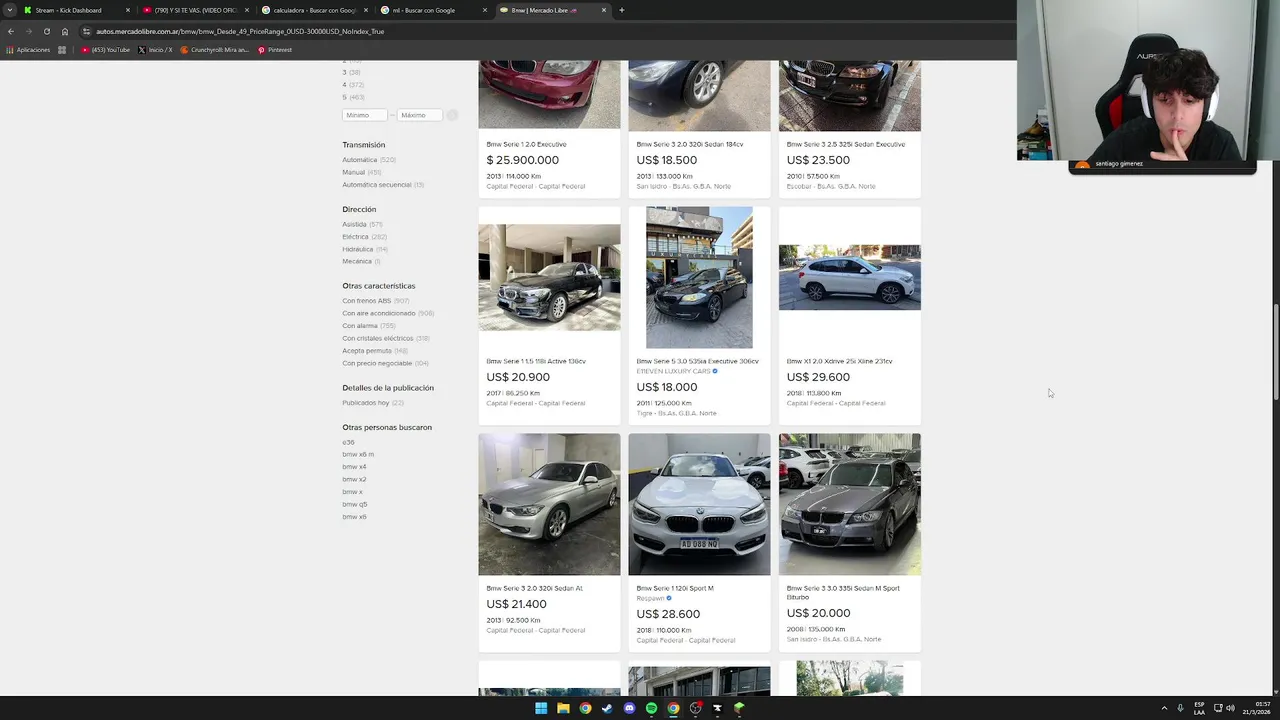Close the calculadora Google search tab

point(366,10)
